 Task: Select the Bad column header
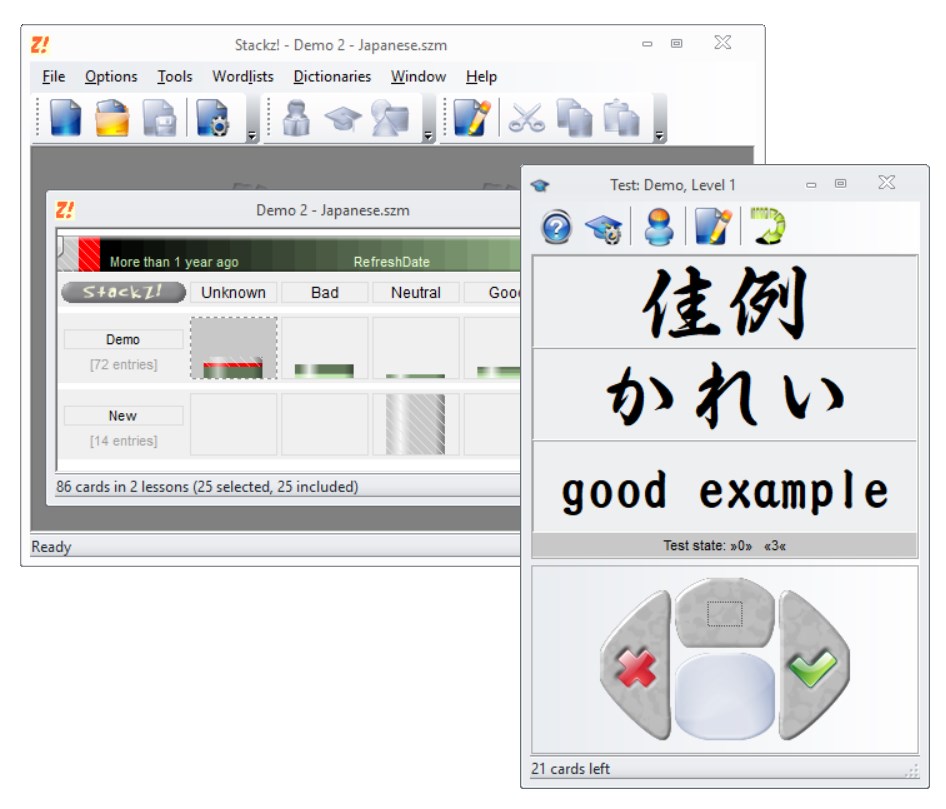pos(325,293)
